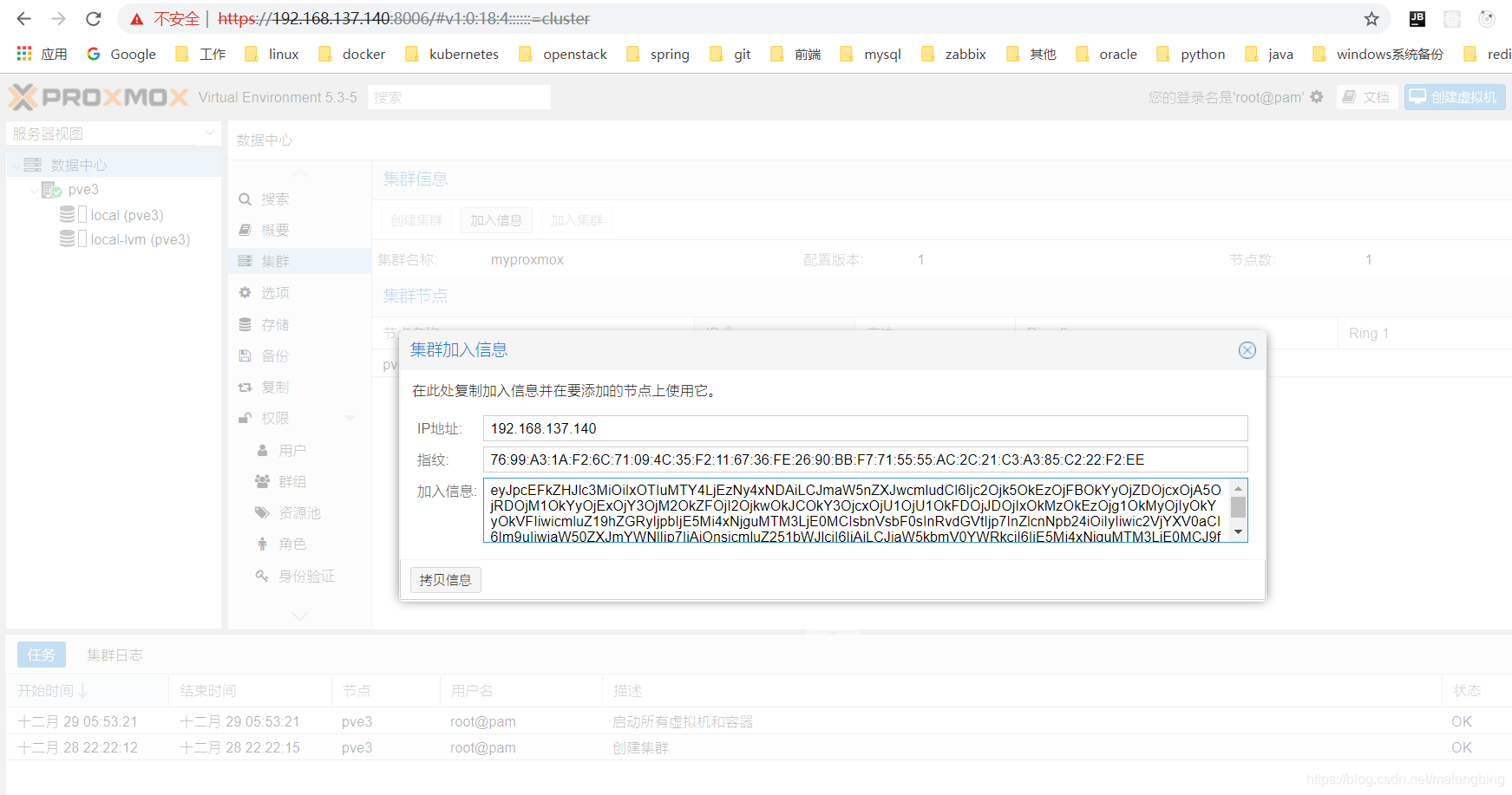Switch to the 集群日志 tab
Image resolution: width=1512 pixels, height=795 pixels.
(115, 655)
